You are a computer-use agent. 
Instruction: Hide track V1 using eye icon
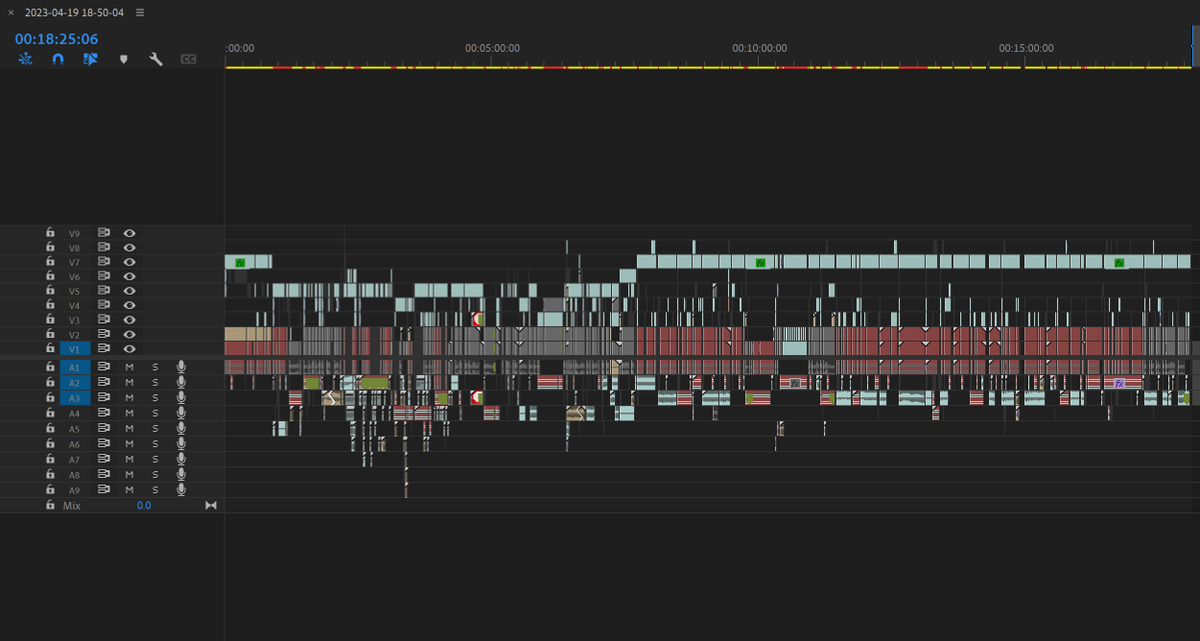tap(129, 348)
